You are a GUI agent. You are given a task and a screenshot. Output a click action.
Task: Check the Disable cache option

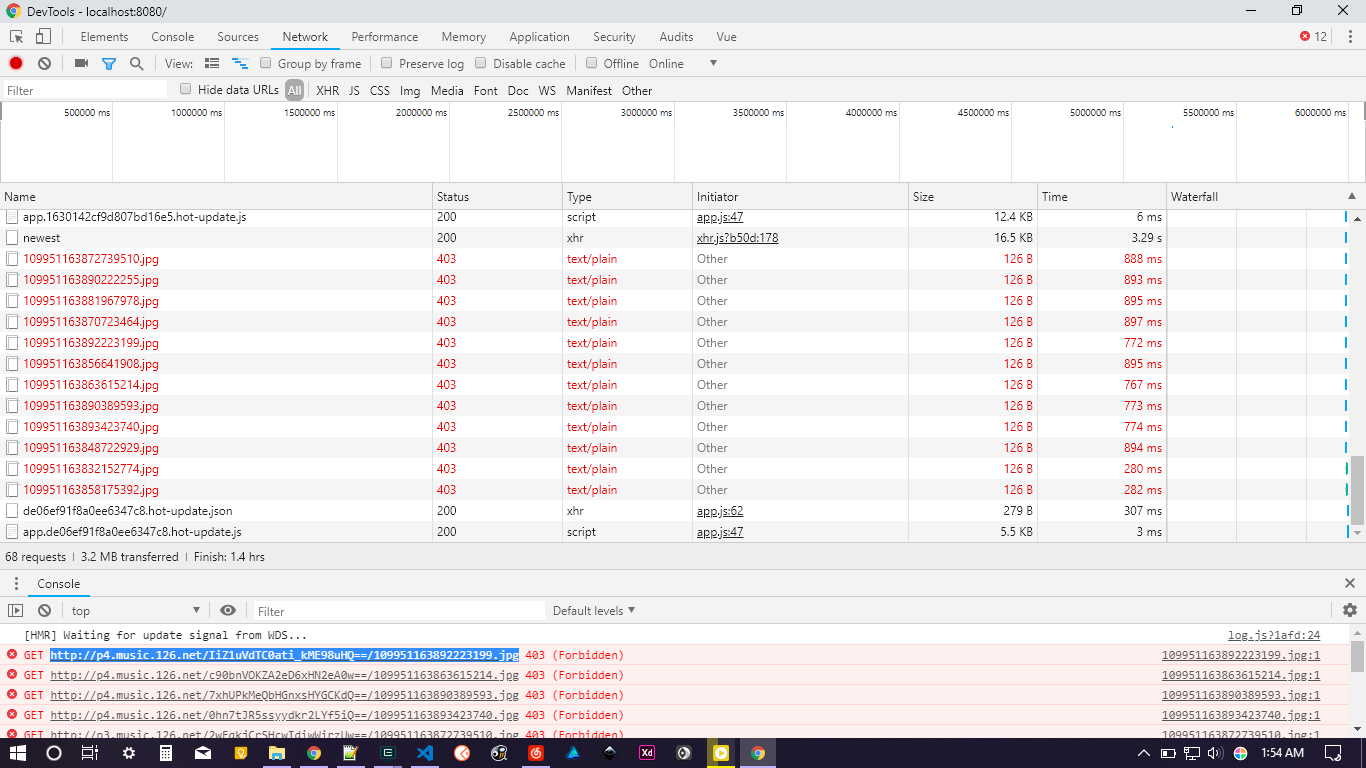[x=481, y=63]
